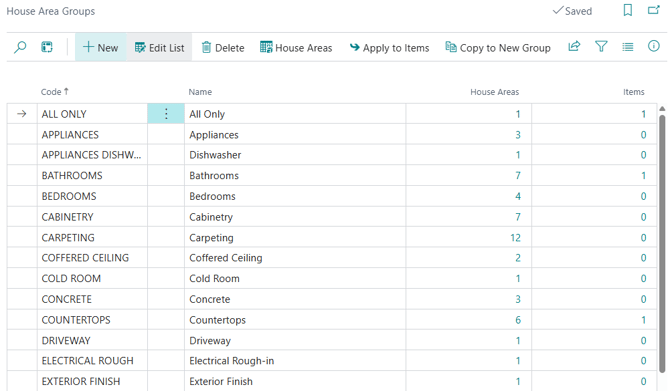This screenshot has height=391, width=670.
Task: Create a new house area group
Action: pos(100,47)
